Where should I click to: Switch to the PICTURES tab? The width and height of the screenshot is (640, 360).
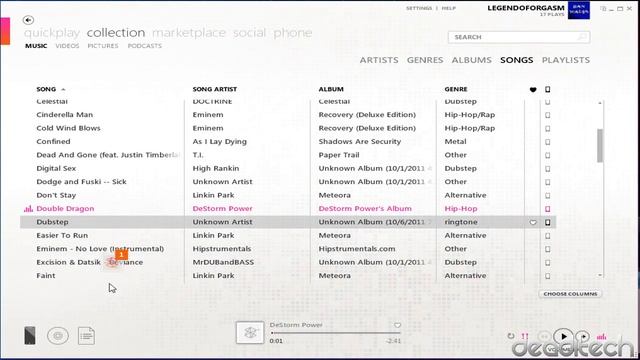click(x=103, y=46)
